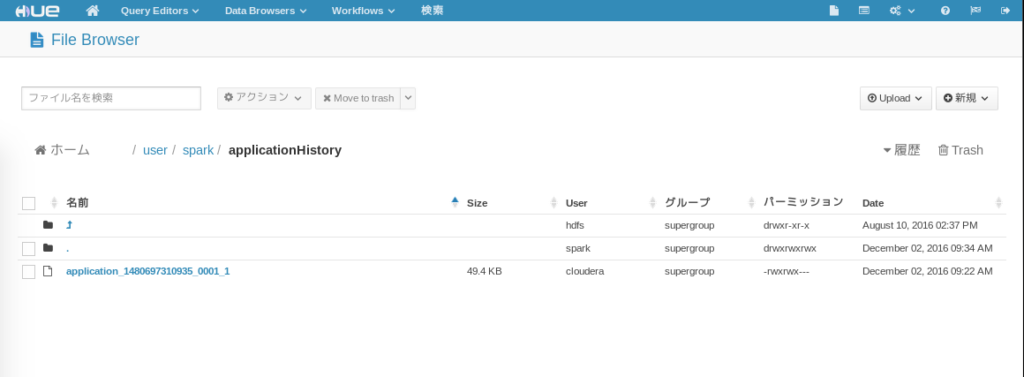
Task: Open file application_1480697310935_0001_1
Action: point(148,271)
